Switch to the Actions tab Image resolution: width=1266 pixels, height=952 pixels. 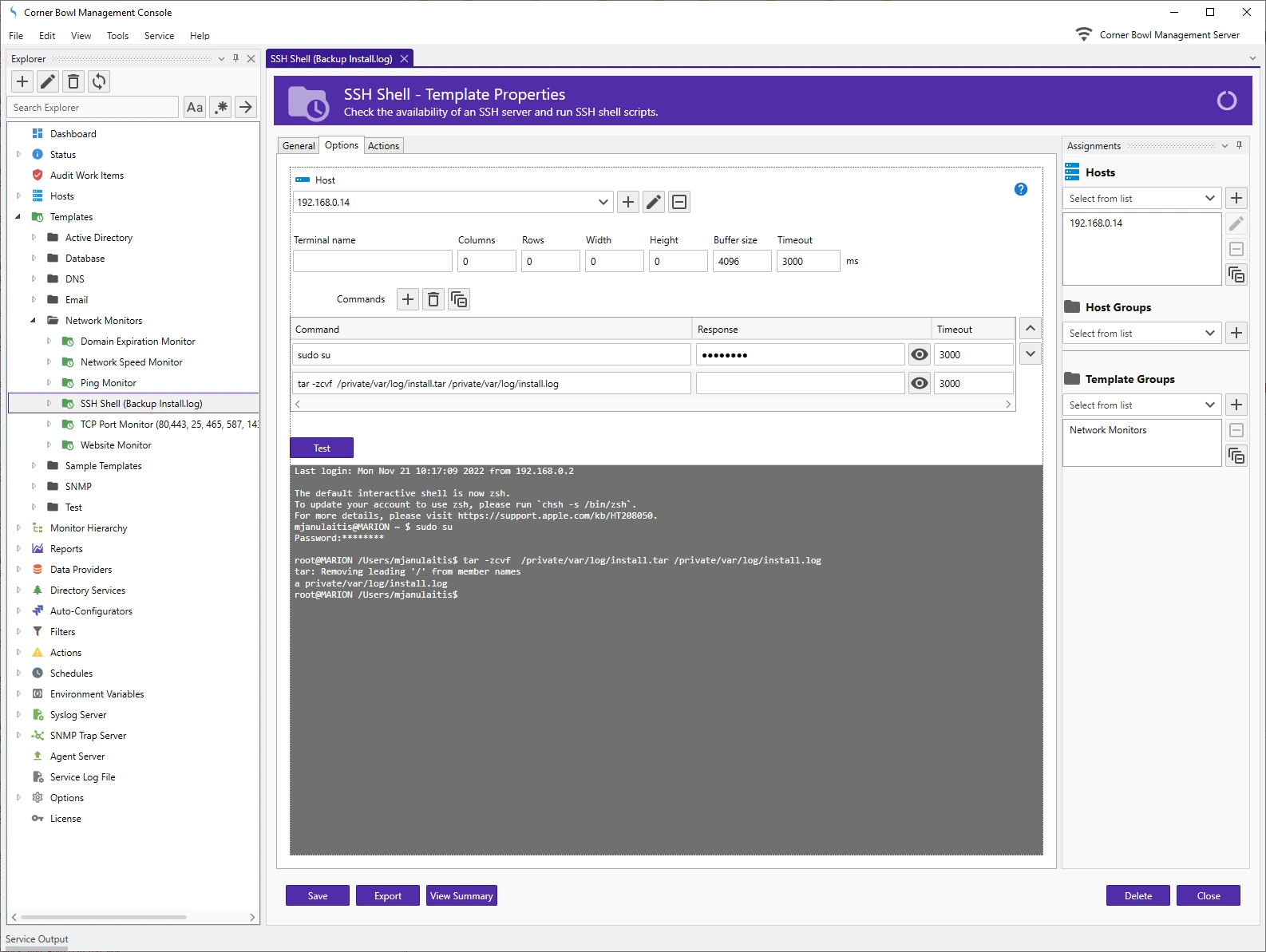pyautogui.click(x=383, y=146)
